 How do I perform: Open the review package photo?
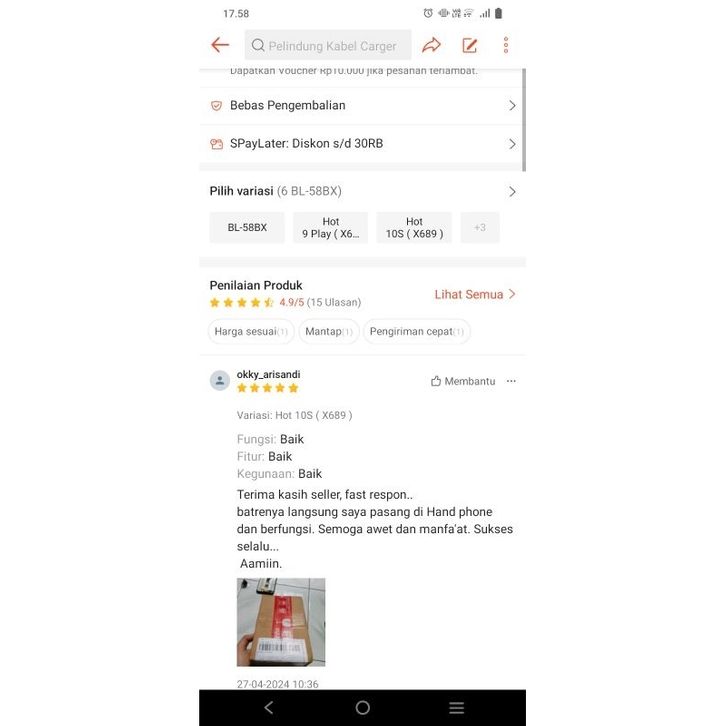pos(281,622)
